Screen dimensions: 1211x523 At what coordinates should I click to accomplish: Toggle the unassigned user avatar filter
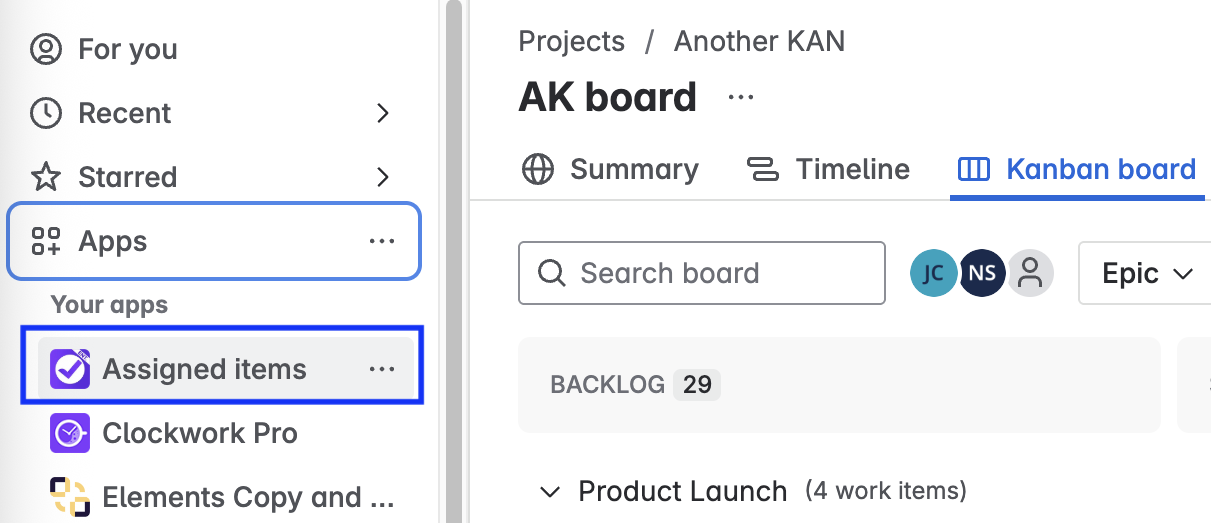[1030, 273]
